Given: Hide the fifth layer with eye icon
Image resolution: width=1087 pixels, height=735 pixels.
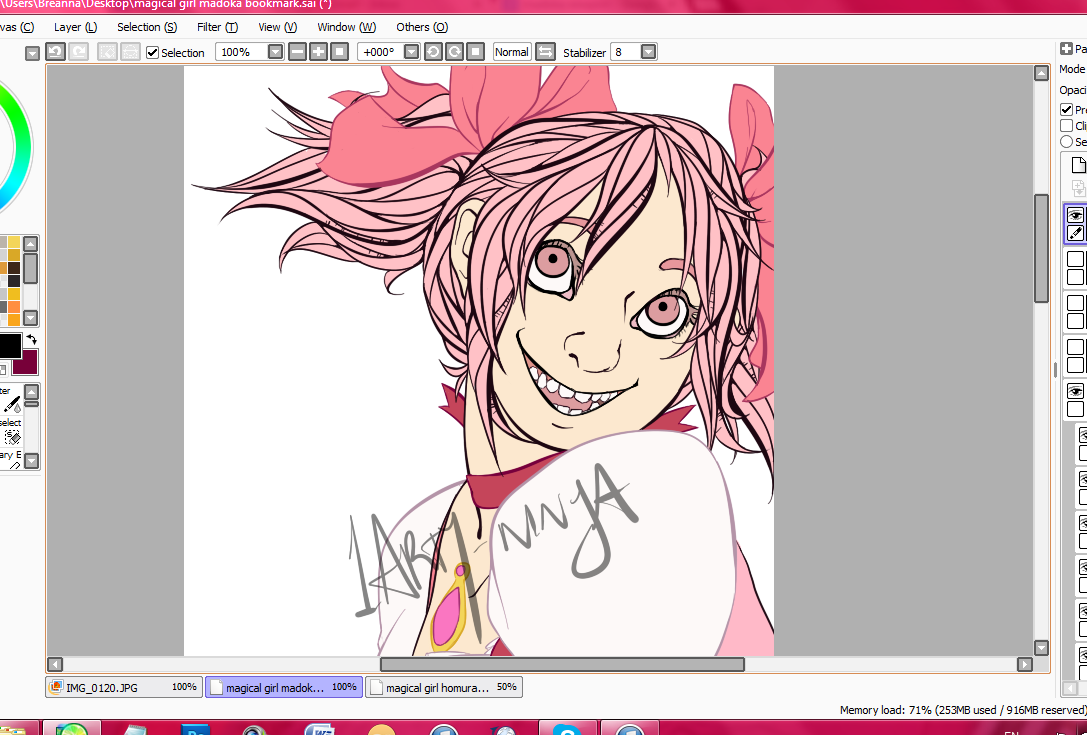Looking at the screenshot, I should click(1075, 391).
